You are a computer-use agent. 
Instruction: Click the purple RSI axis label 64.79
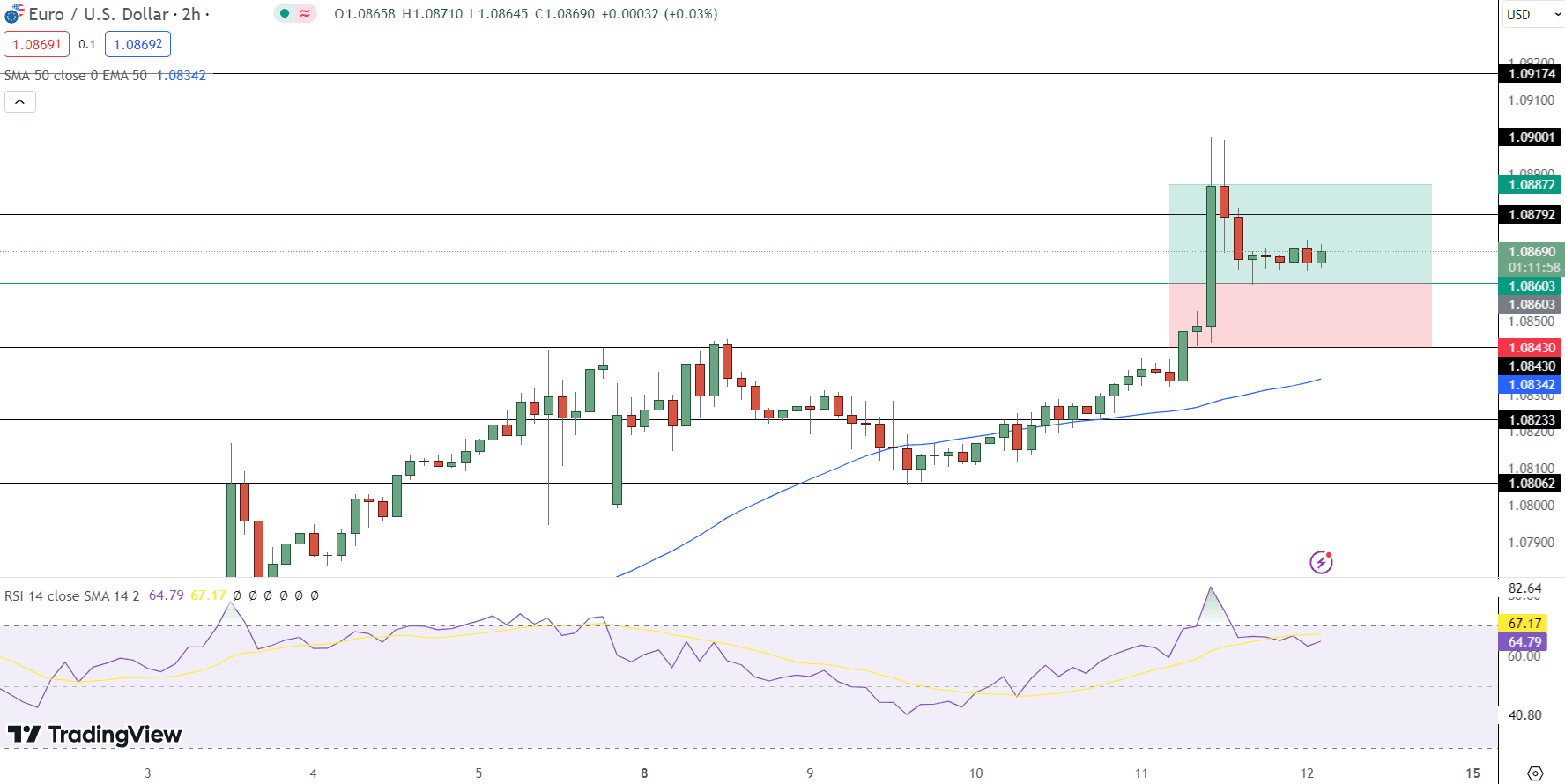1524,642
